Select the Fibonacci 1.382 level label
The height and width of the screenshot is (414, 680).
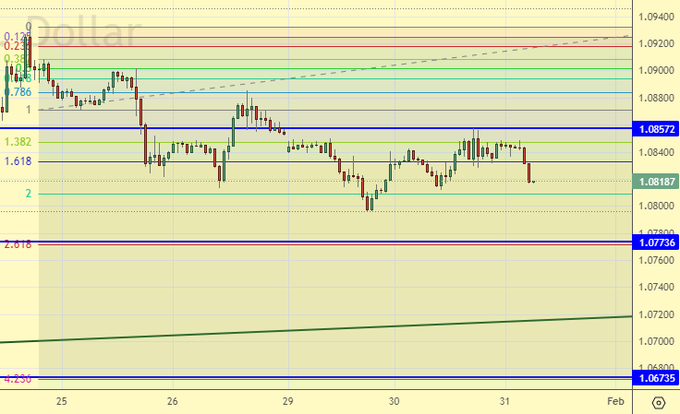pyautogui.click(x=17, y=142)
